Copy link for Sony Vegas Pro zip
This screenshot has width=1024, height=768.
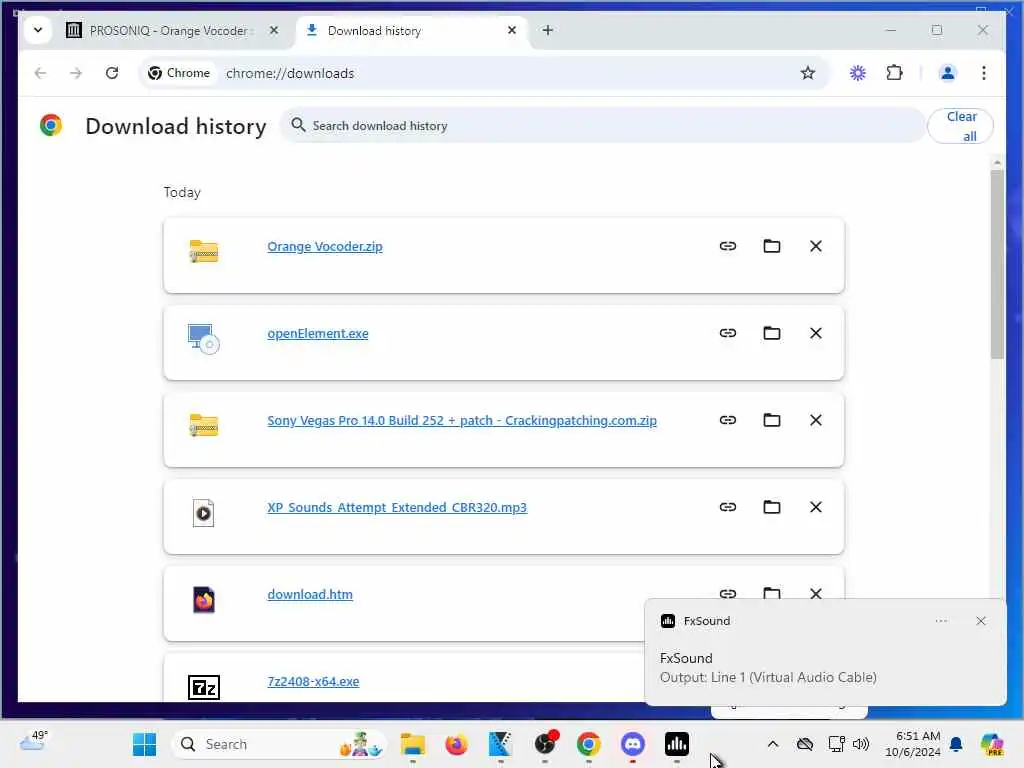728,420
